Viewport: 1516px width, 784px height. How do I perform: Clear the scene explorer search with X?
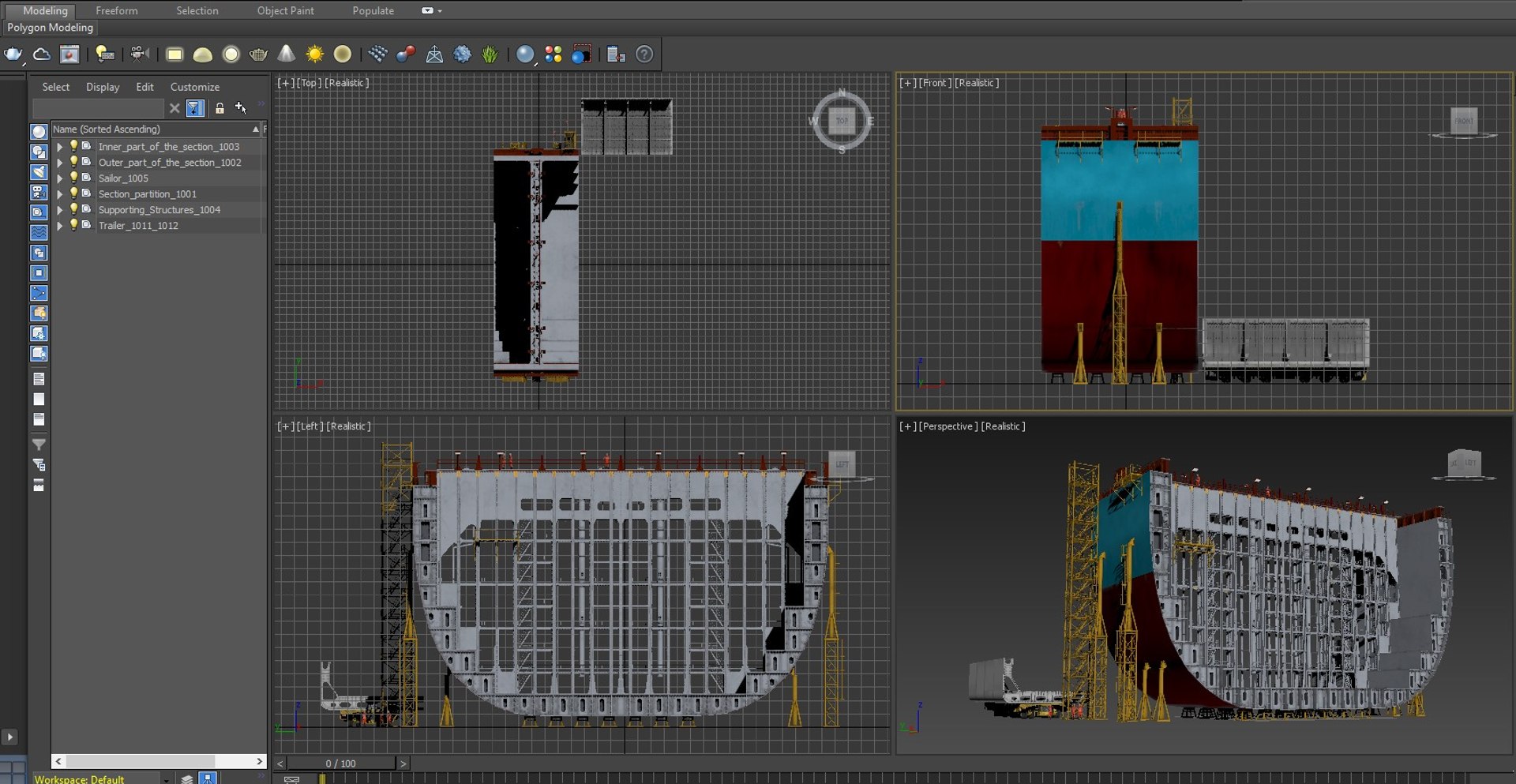[x=174, y=108]
